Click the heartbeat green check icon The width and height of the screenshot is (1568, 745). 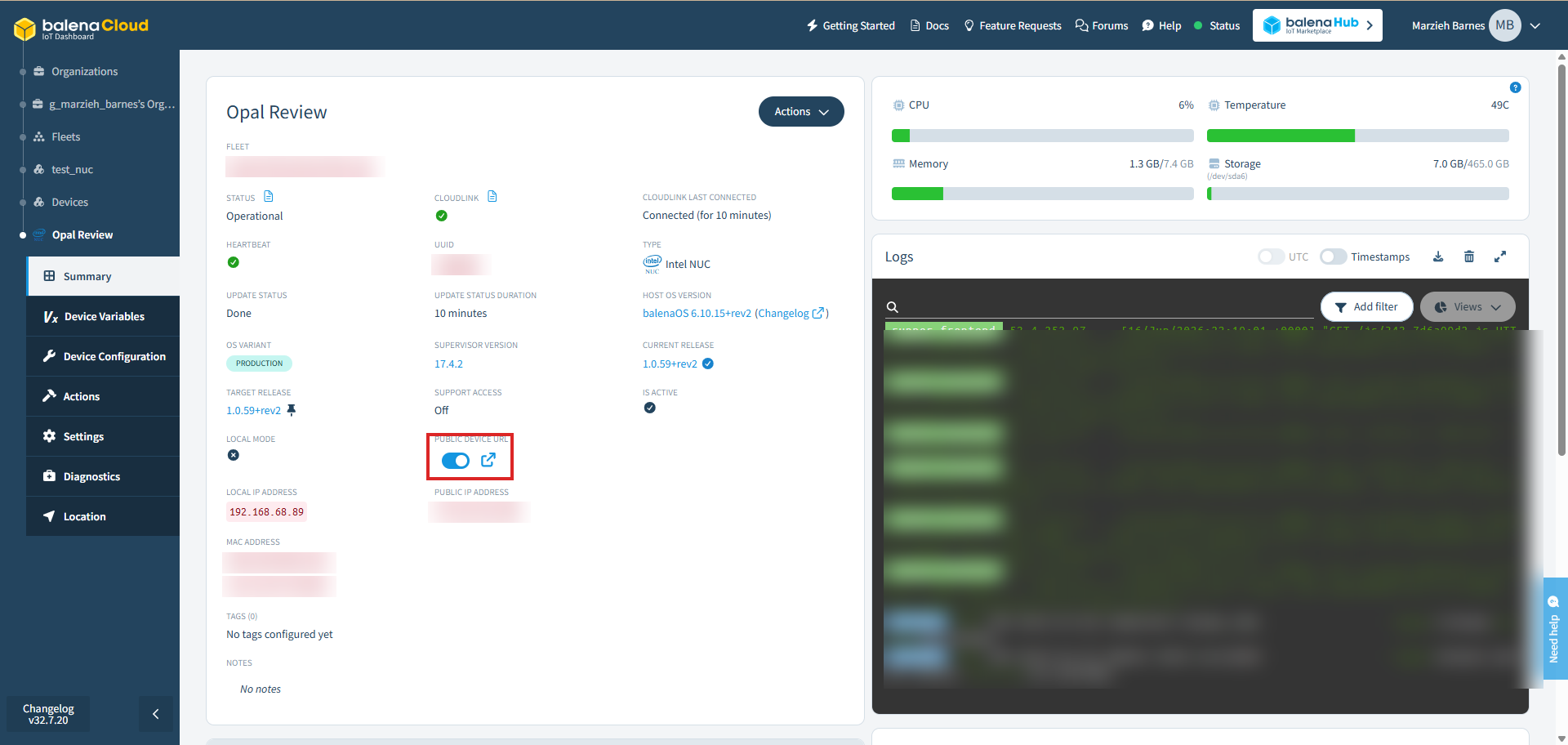234,262
